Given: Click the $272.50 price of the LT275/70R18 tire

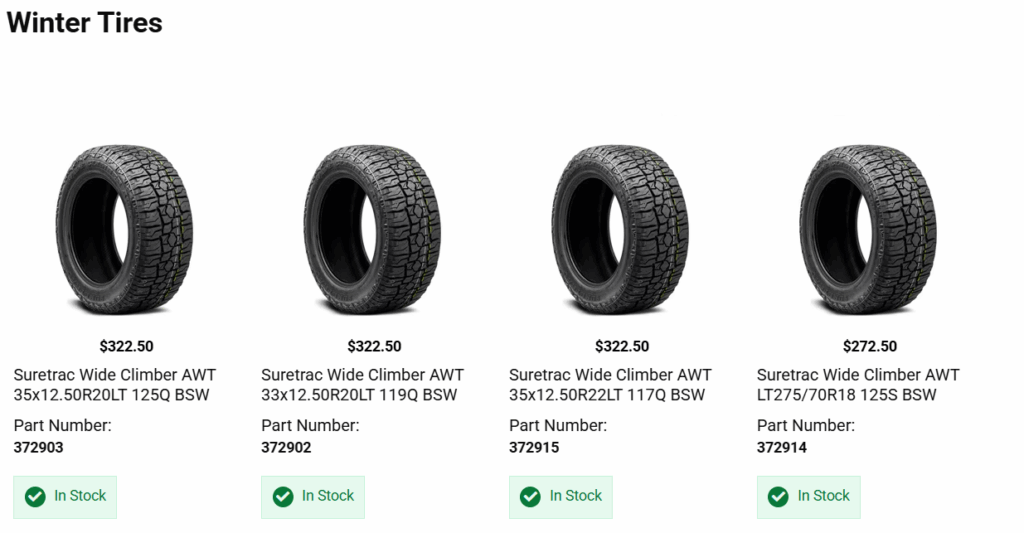Looking at the screenshot, I should click(870, 347).
